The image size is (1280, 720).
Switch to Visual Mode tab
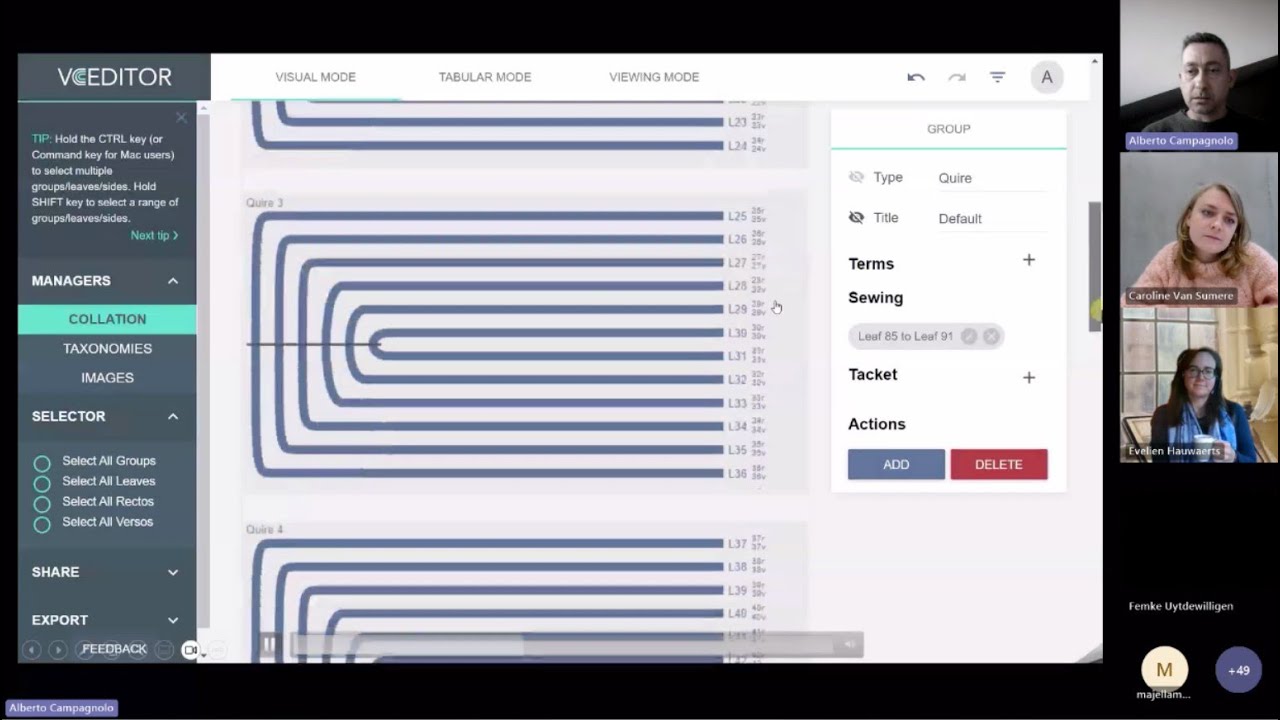(315, 77)
